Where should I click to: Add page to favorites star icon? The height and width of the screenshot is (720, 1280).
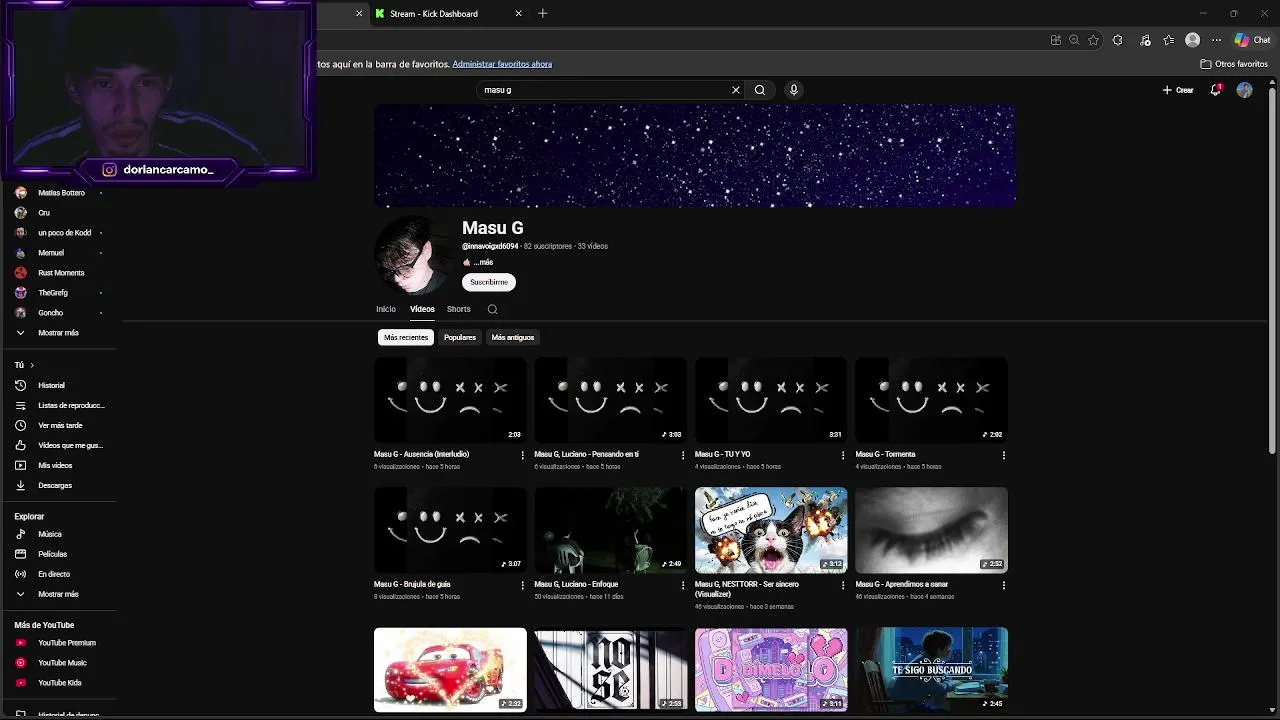[x=1094, y=40]
